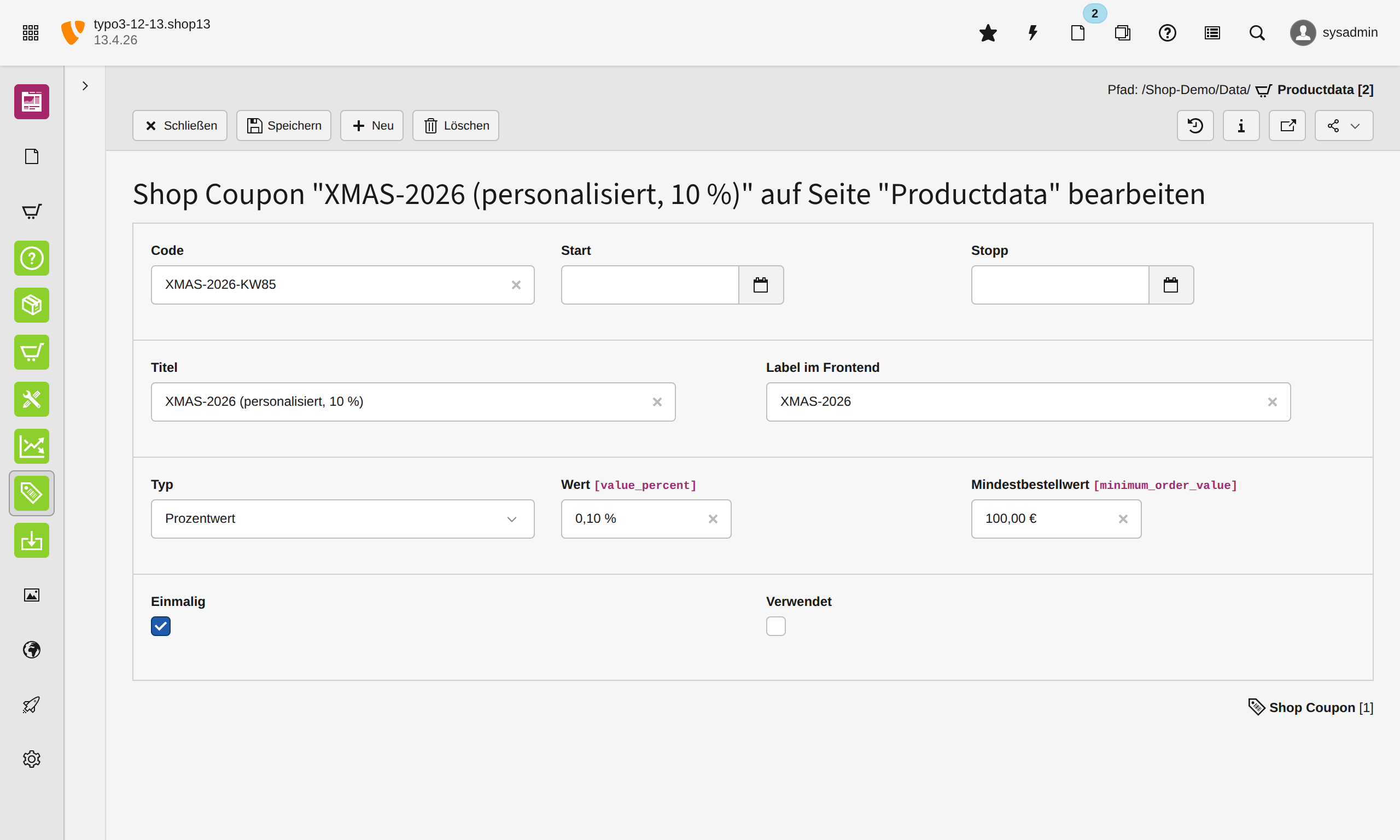Viewport: 1400px width, 840px height.
Task: Open the flush cache lightning icon
Action: click(x=1032, y=33)
